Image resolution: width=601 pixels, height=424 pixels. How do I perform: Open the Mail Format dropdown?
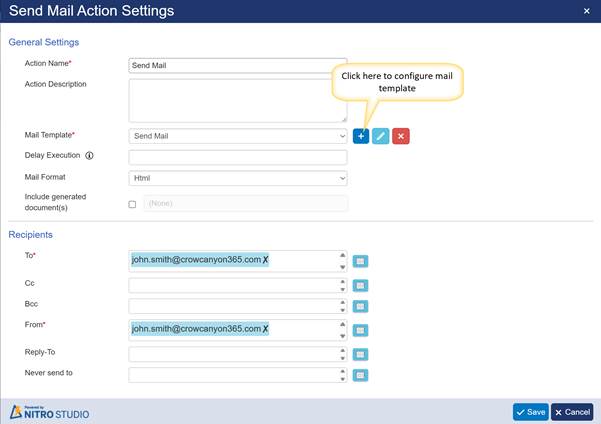238,178
